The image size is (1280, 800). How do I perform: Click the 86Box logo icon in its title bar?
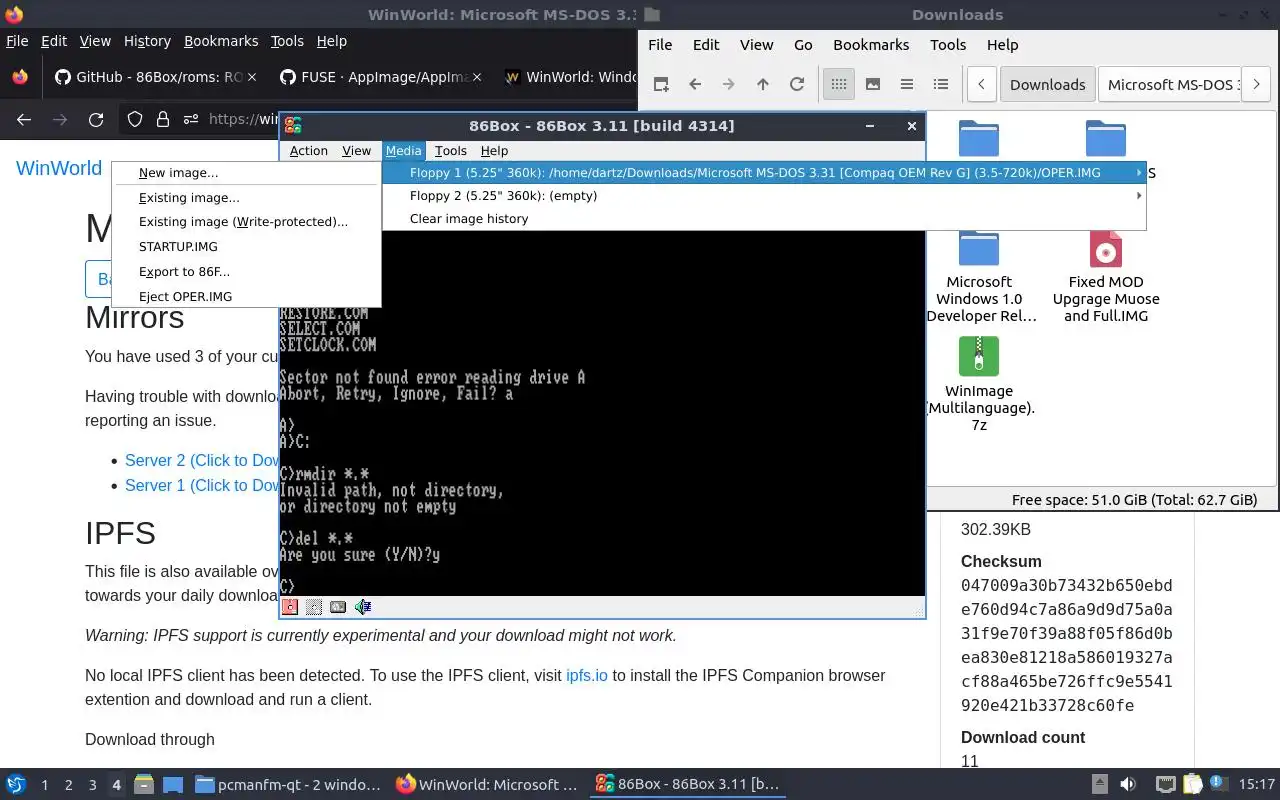pyautogui.click(x=293, y=125)
